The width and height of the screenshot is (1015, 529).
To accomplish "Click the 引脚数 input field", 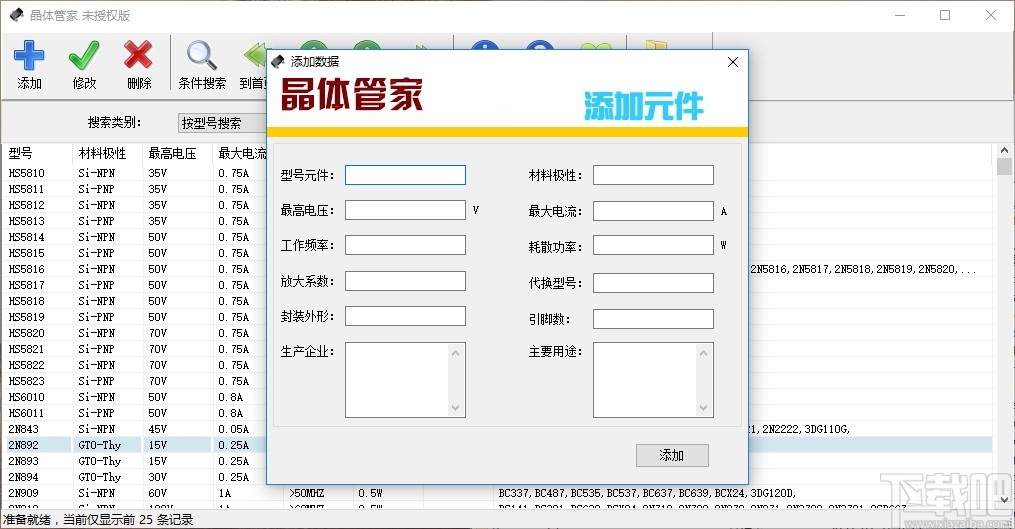I will 653,319.
